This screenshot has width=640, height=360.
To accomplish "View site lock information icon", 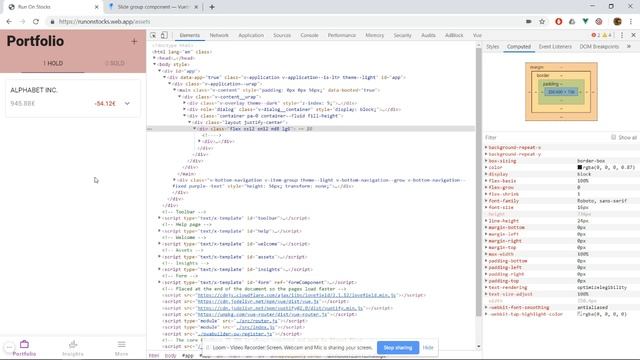I will coord(52,22).
